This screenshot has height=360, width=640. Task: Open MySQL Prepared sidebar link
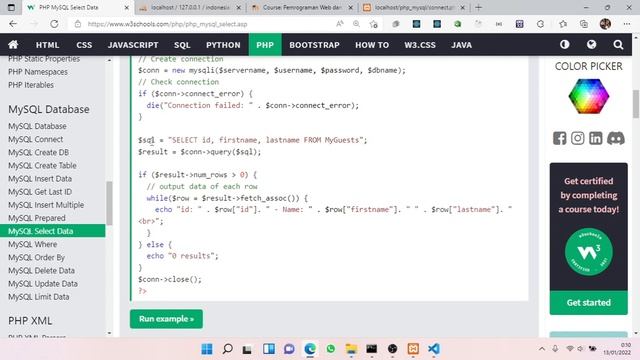(x=37, y=218)
